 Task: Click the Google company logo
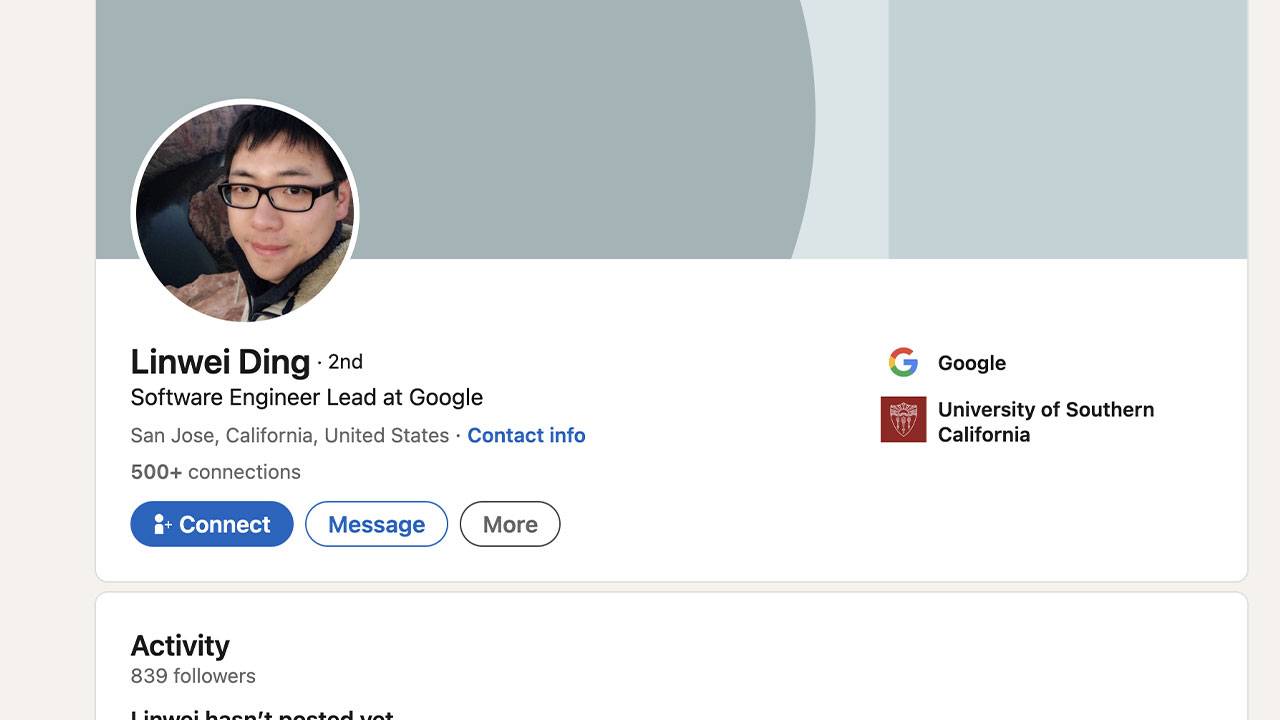pos(903,363)
